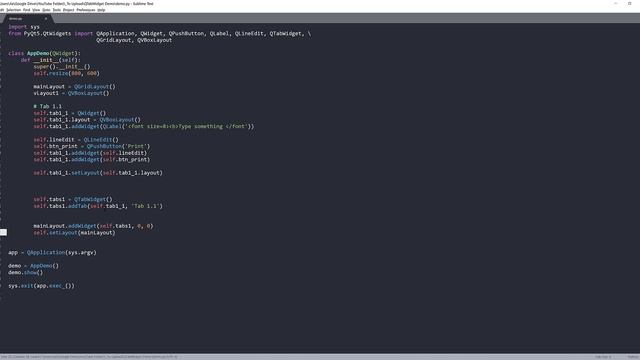Click the 'from PyQt5.QtWidgets import' line
The height and width of the screenshot is (360, 640).
click(x=160, y=33)
